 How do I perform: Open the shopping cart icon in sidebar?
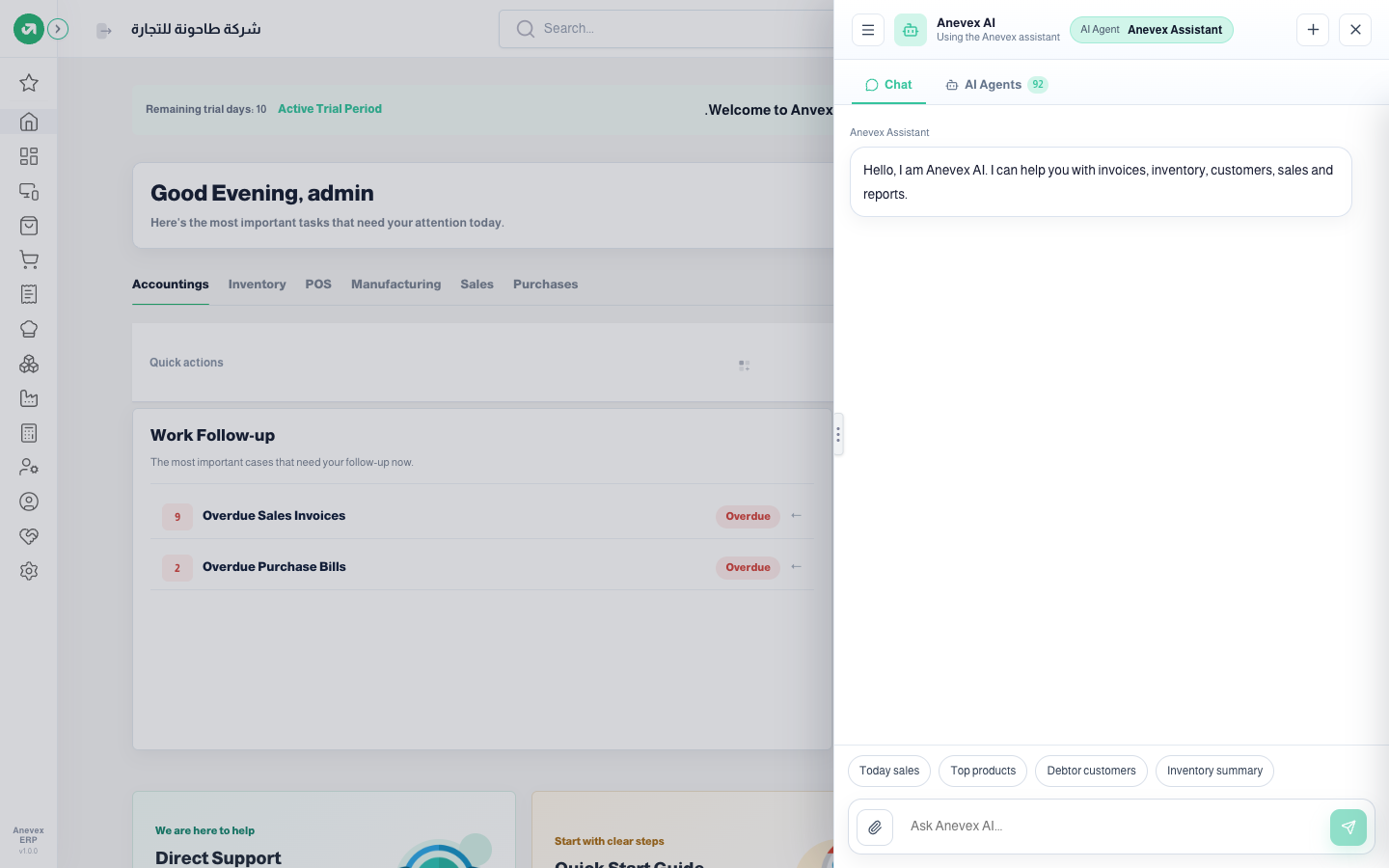click(x=29, y=259)
